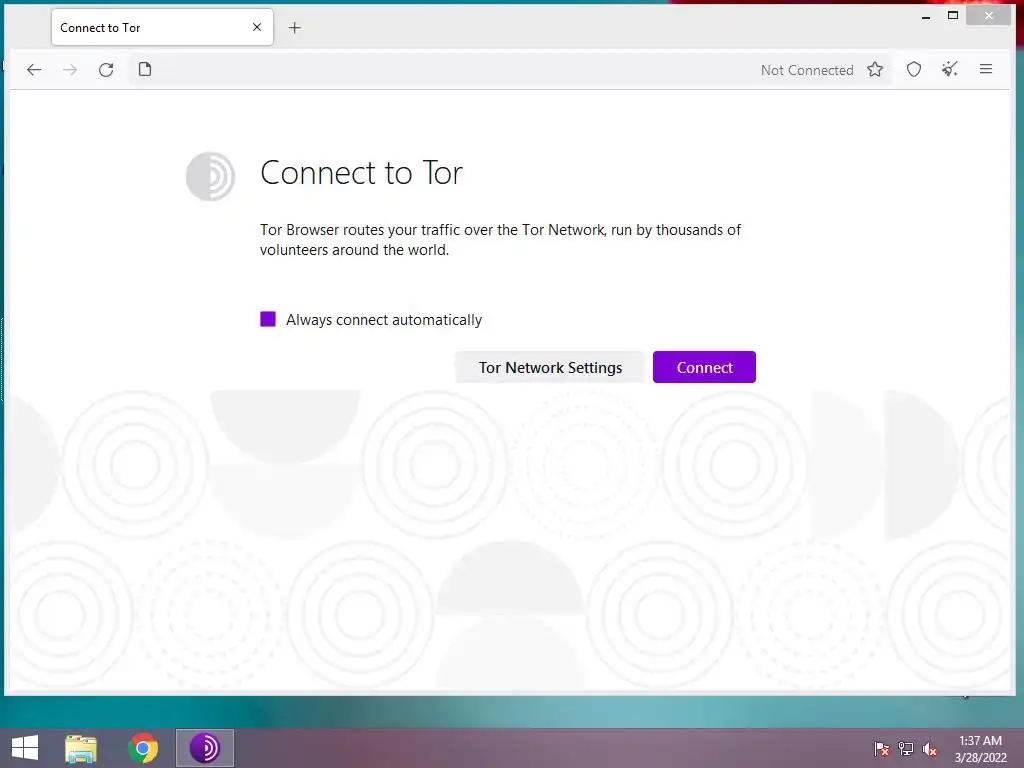Reload the current page
The height and width of the screenshot is (768, 1024).
click(x=106, y=69)
